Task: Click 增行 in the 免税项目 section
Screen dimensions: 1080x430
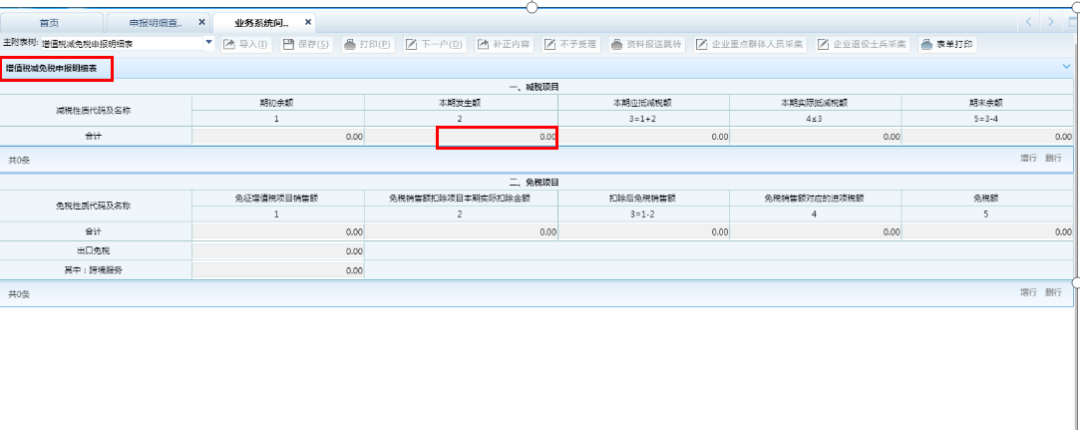Action: [x=1028, y=292]
